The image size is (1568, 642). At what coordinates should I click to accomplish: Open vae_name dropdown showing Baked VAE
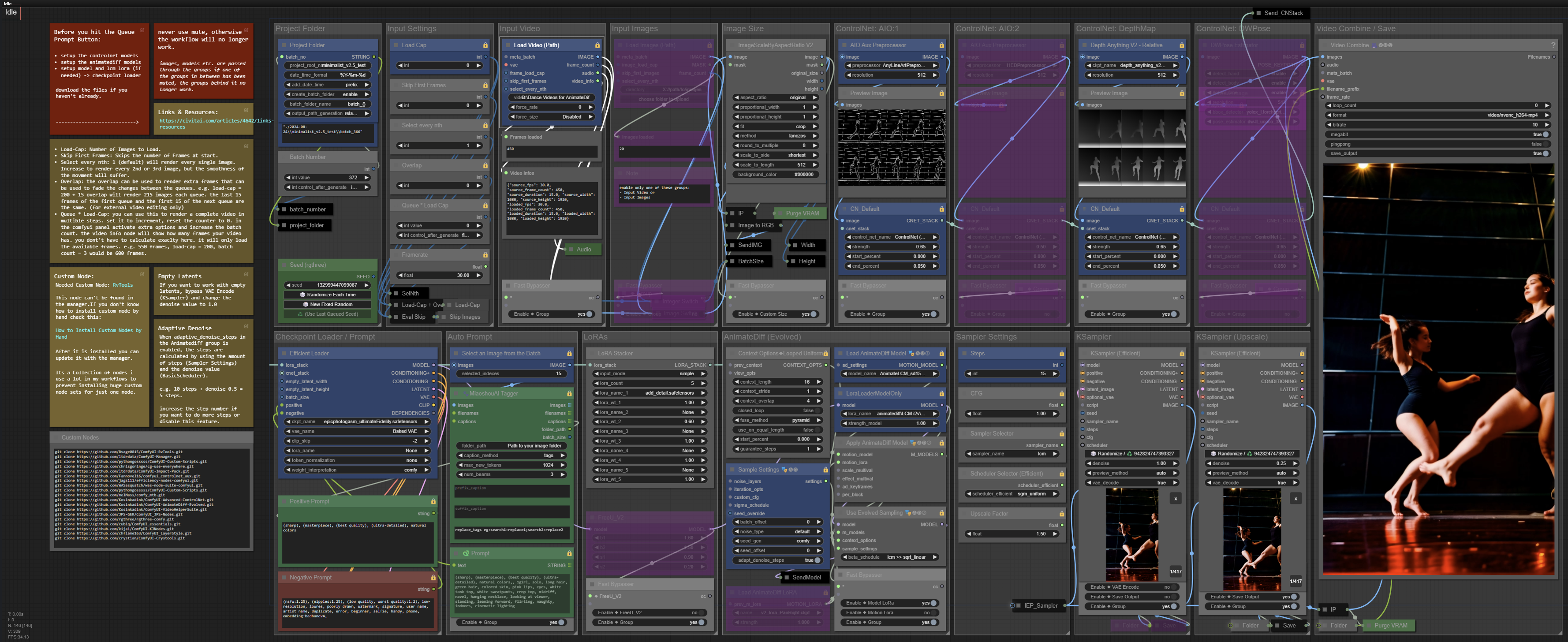pos(358,431)
